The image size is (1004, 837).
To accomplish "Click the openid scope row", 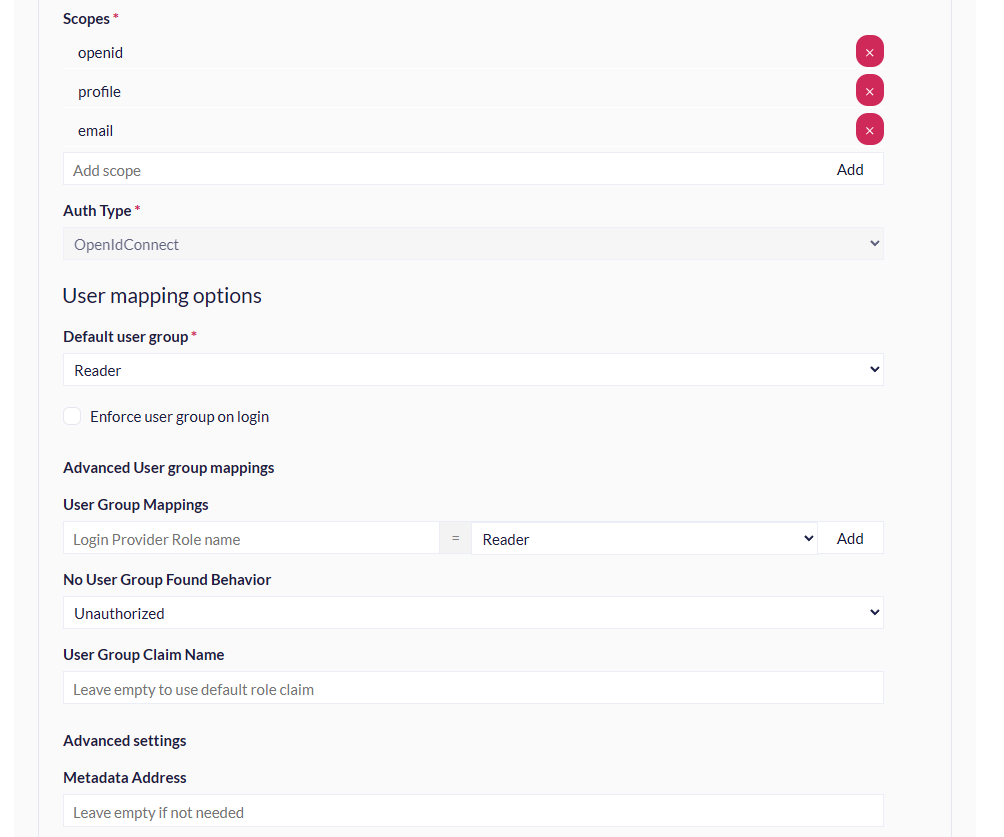I will coord(400,51).
